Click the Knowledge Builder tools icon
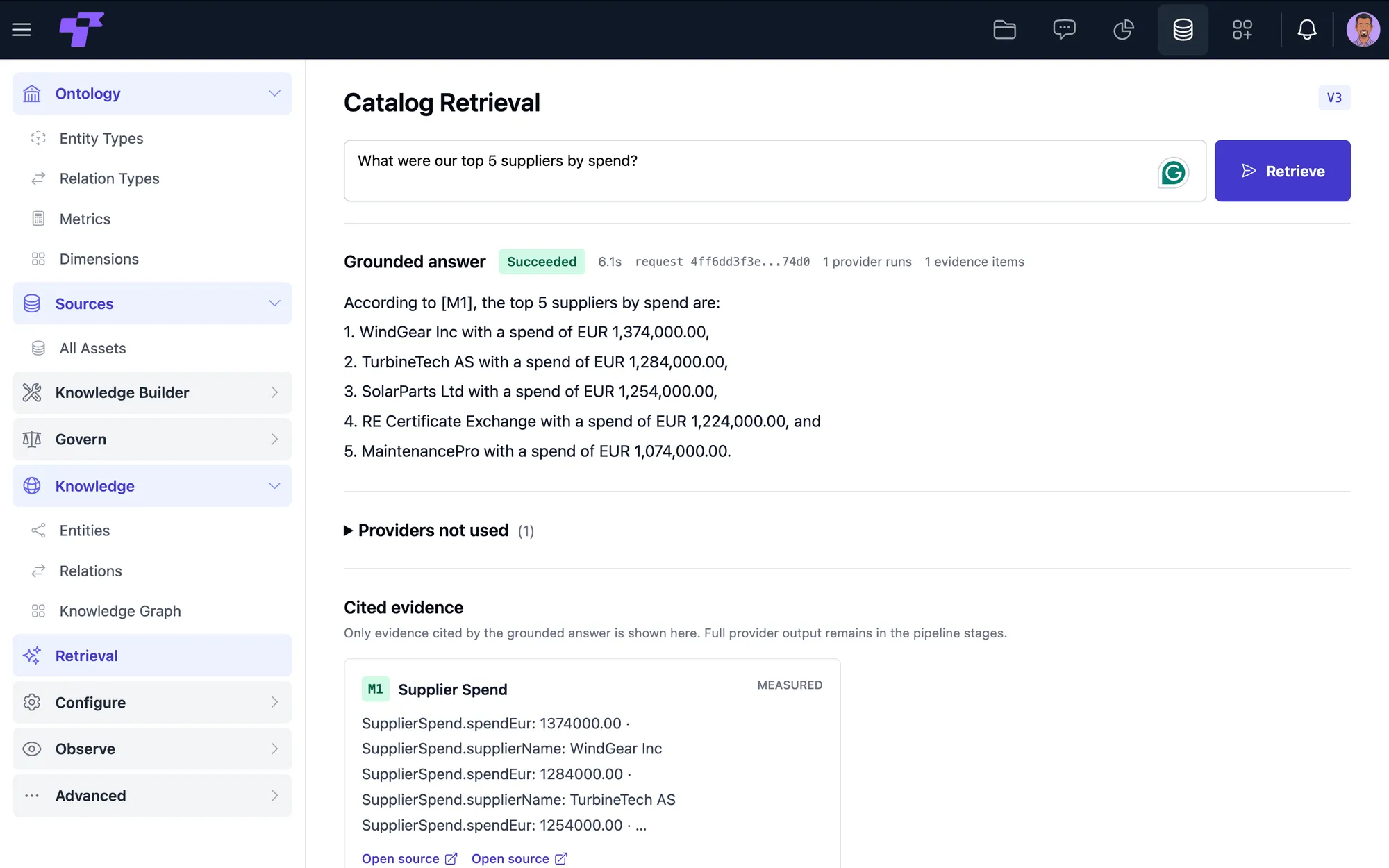 coord(32,392)
